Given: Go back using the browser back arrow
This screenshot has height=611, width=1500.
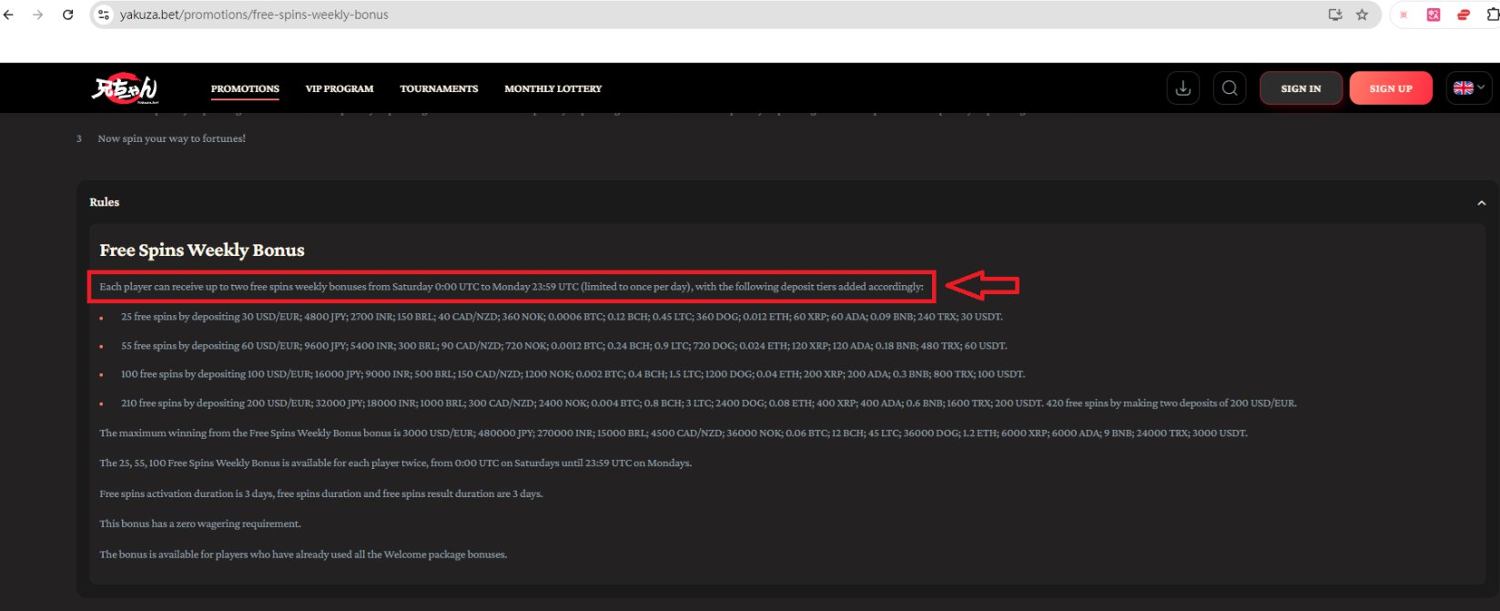Looking at the screenshot, I should click(x=9, y=15).
